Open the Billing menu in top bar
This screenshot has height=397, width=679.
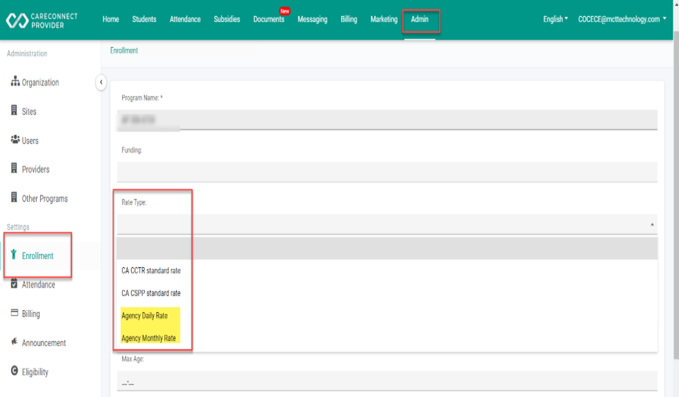[x=349, y=19]
